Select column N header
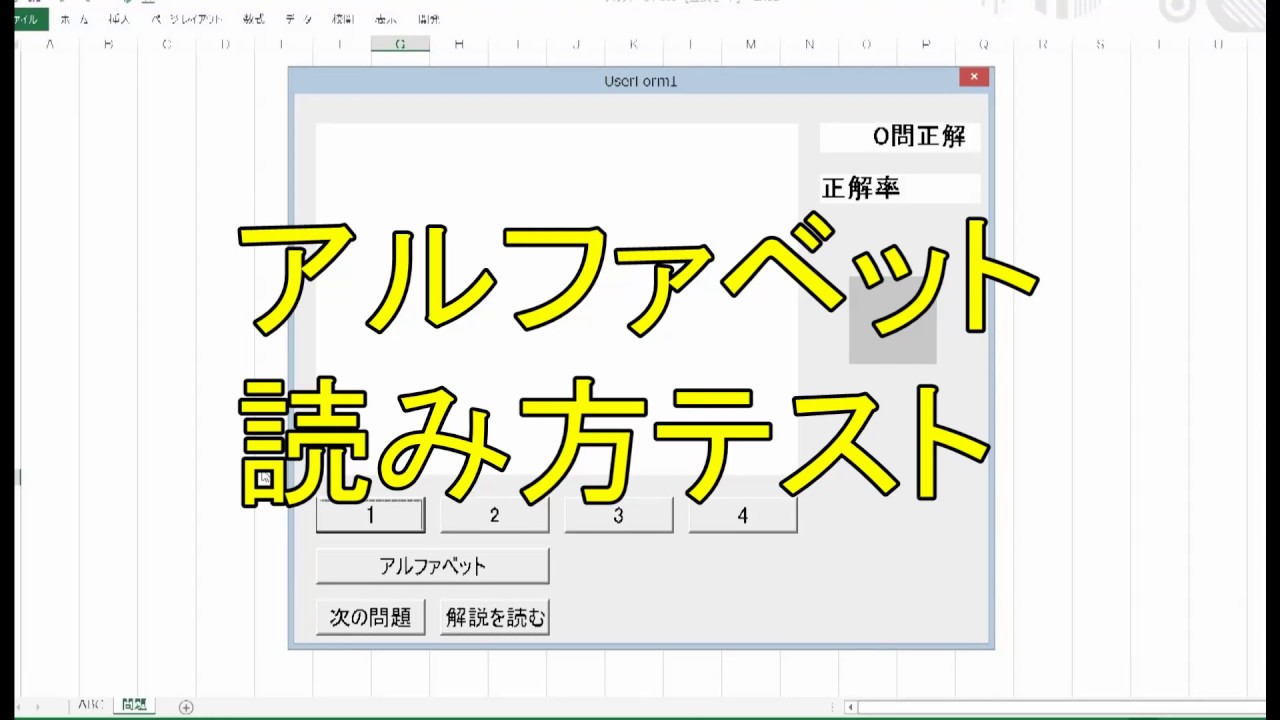 point(809,44)
